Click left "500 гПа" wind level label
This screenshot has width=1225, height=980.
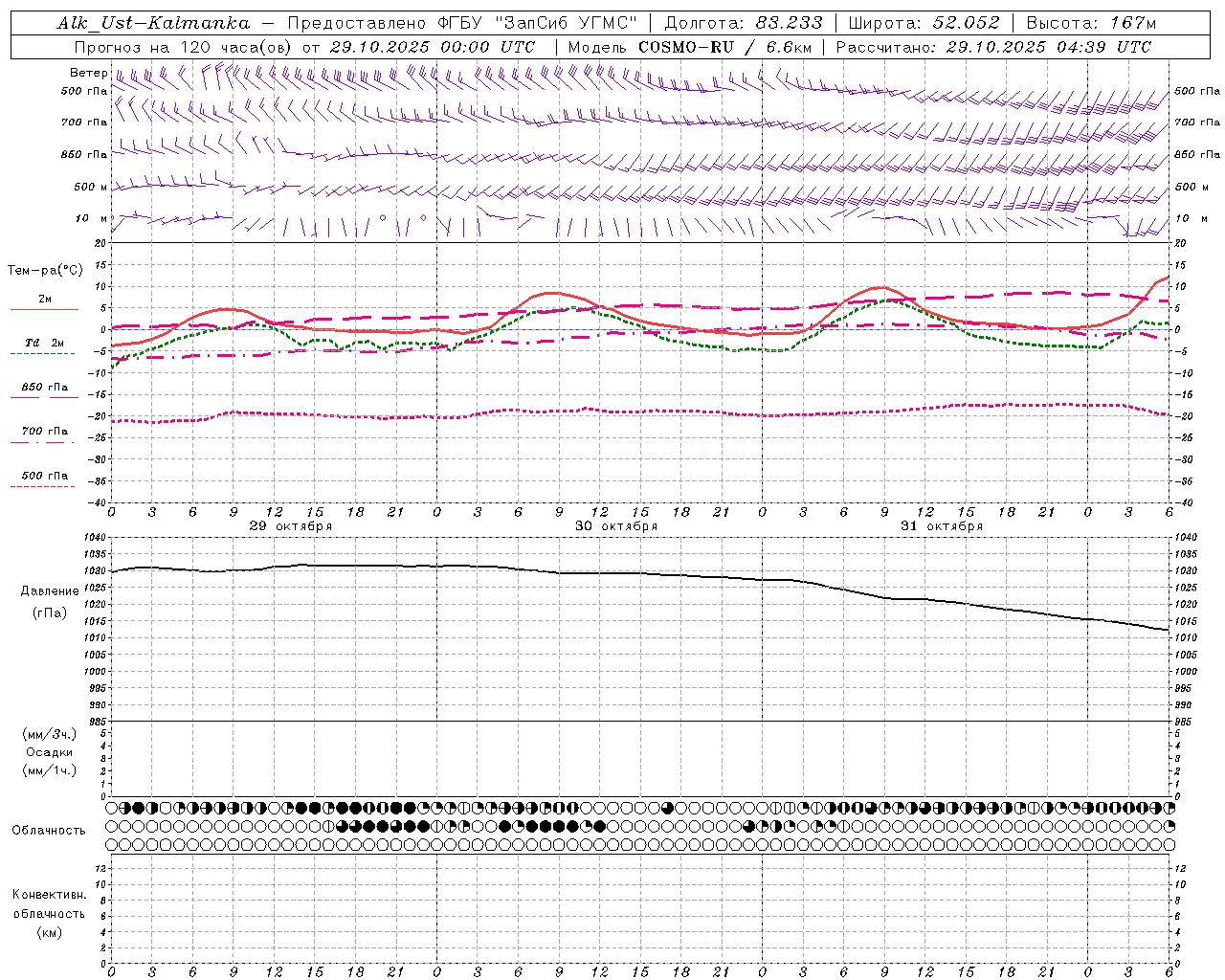(x=84, y=91)
